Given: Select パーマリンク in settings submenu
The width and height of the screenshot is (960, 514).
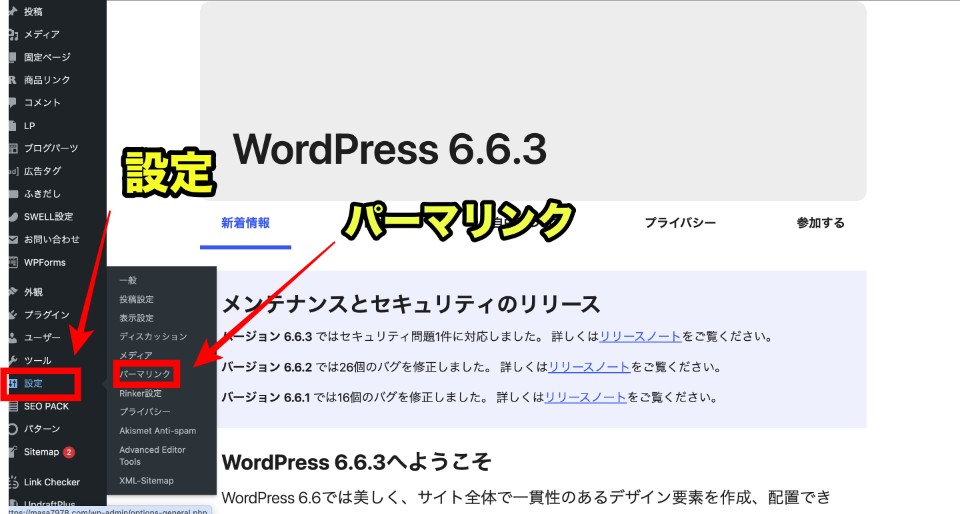Looking at the screenshot, I should click(145, 374).
